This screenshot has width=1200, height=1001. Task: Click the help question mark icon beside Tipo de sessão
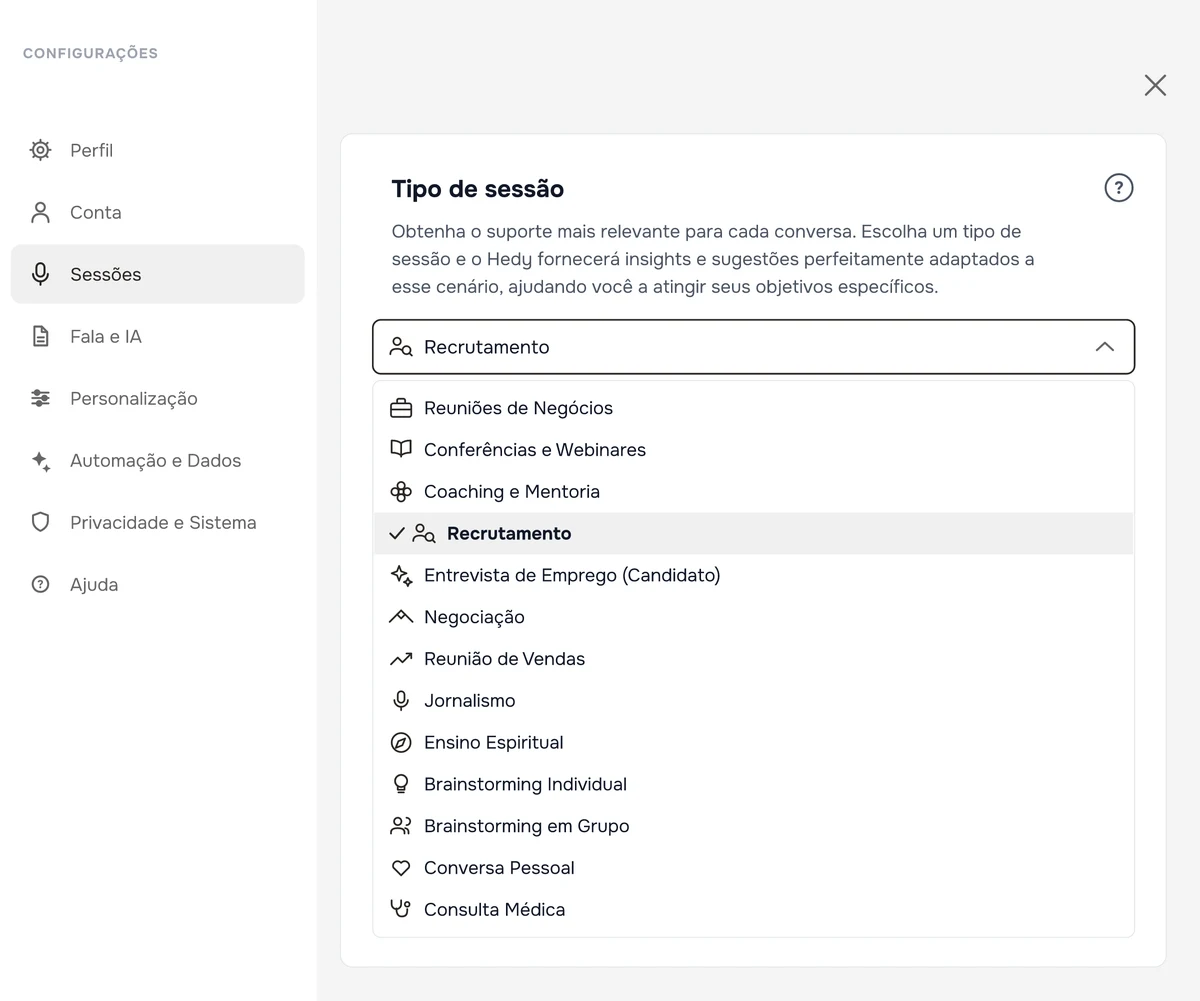pyautogui.click(x=1118, y=188)
